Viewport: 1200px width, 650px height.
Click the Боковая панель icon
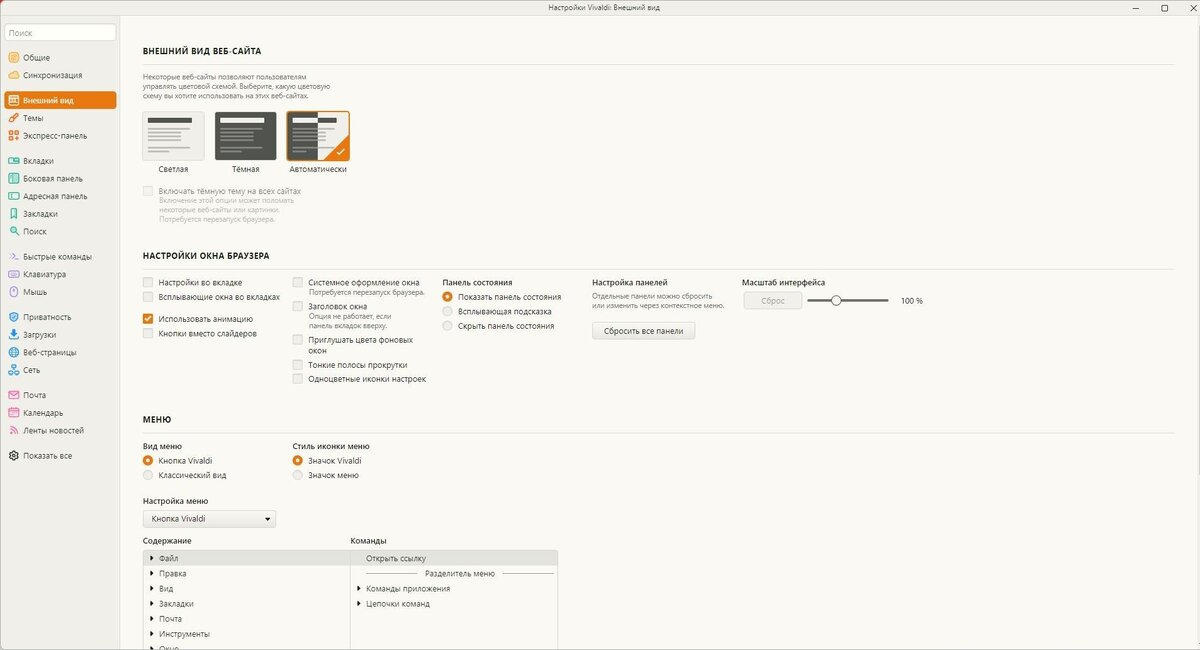(13, 179)
